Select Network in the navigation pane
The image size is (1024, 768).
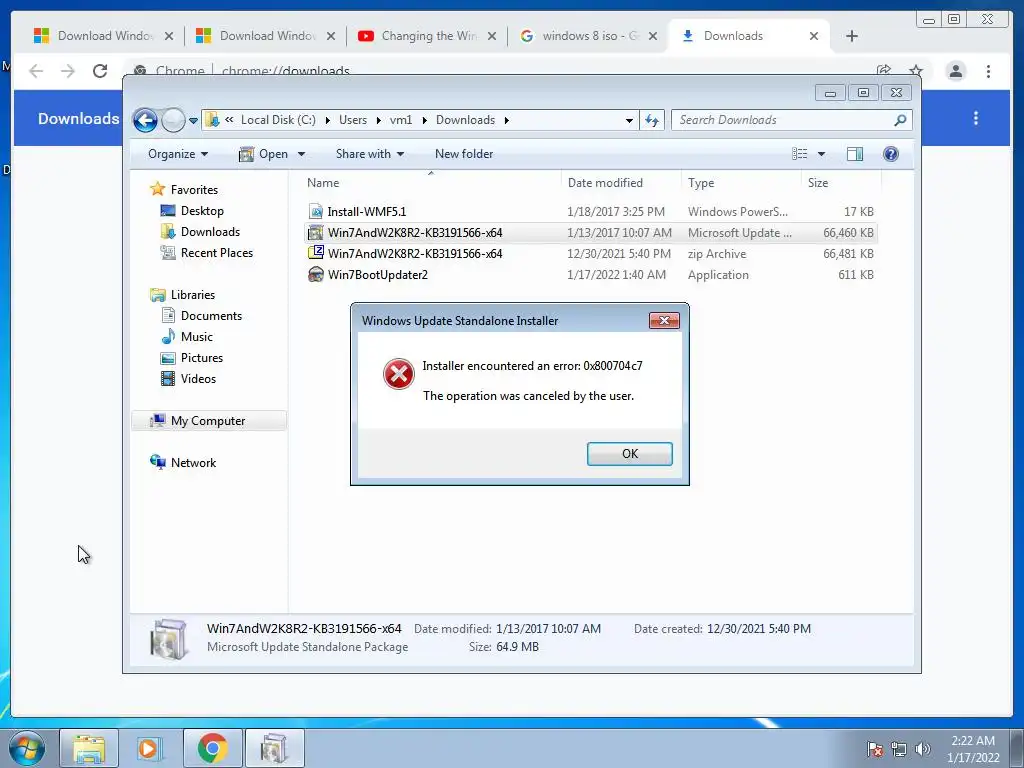pyautogui.click(x=193, y=462)
